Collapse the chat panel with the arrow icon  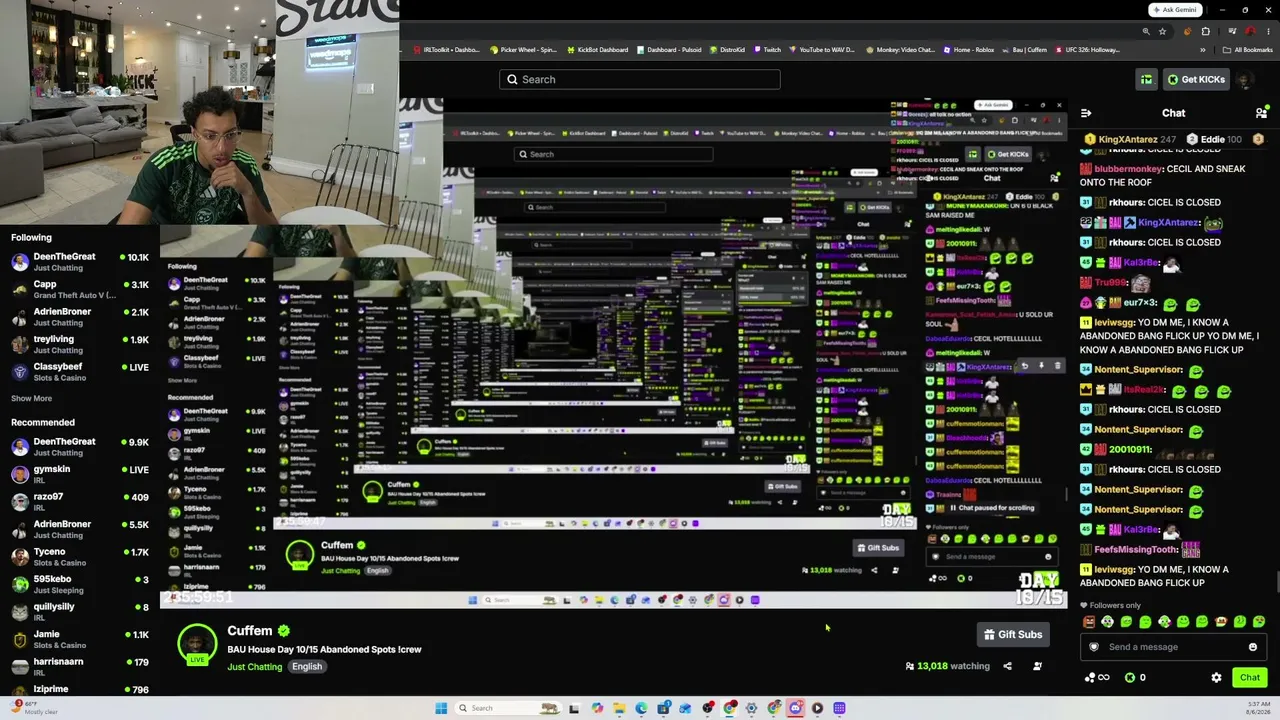point(1086,113)
